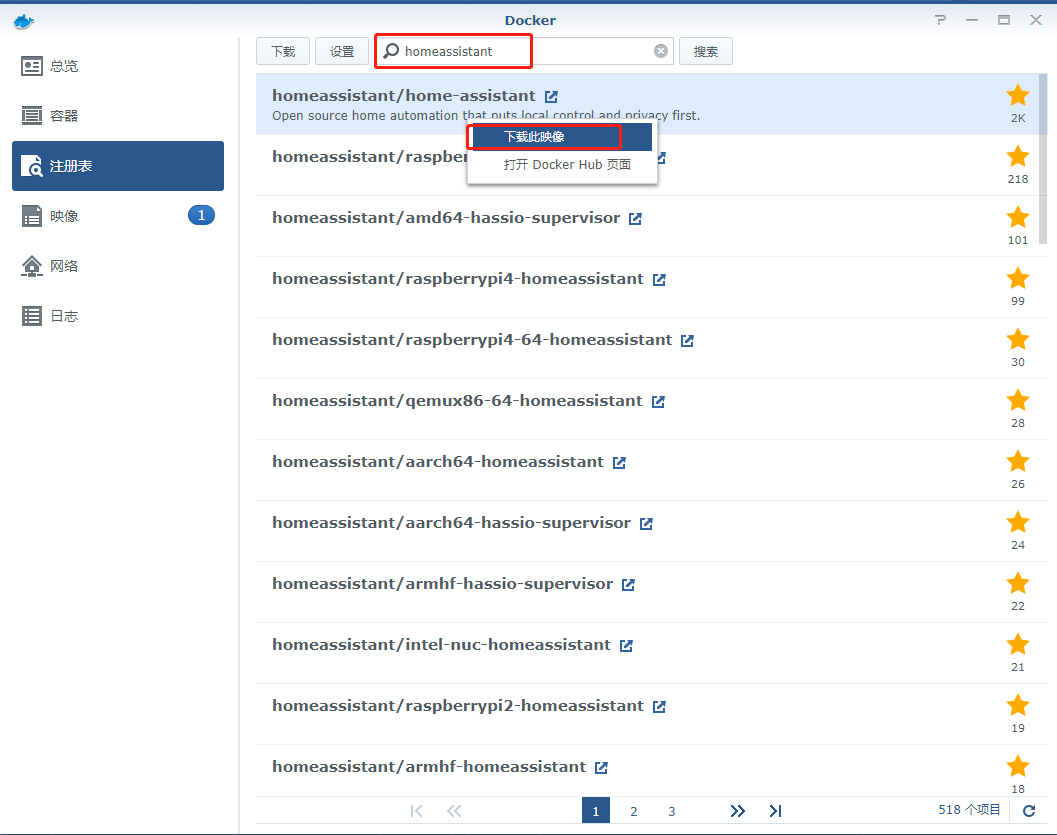Open the Docker help question mark
This screenshot has width=1057, height=835.
(940, 20)
